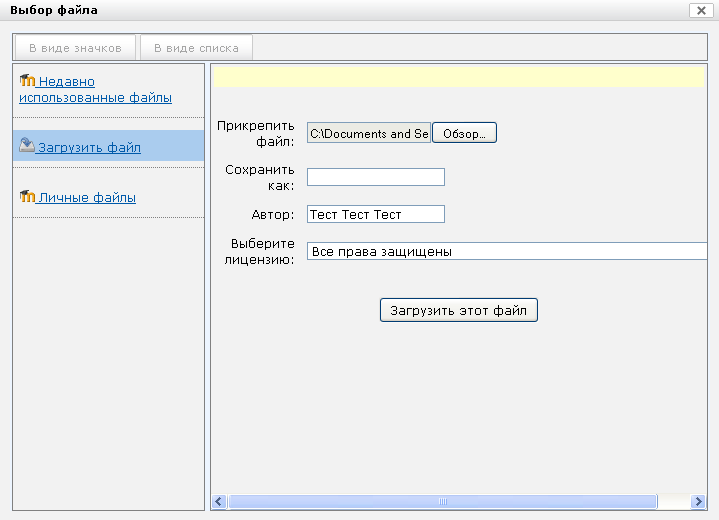Click the Сохранить как label

pos(260,177)
